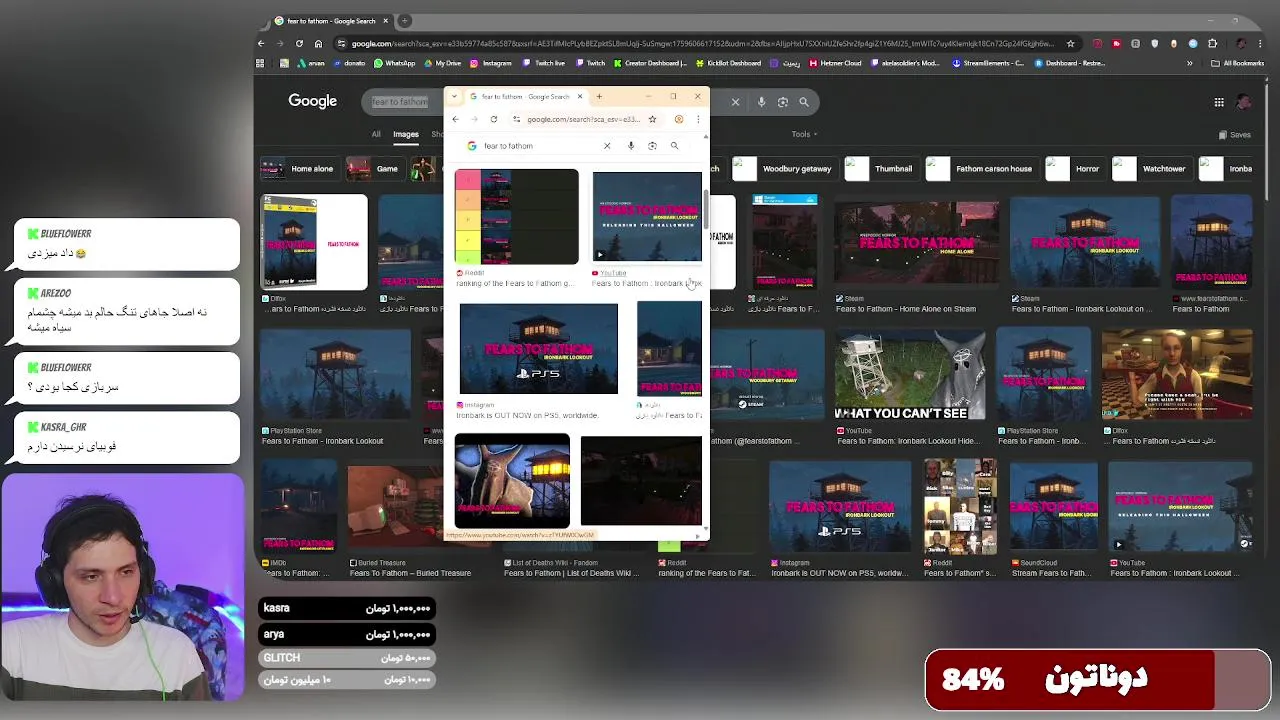Open Instagram bookmark
This screenshot has width=1280, height=720.
coord(490,63)
